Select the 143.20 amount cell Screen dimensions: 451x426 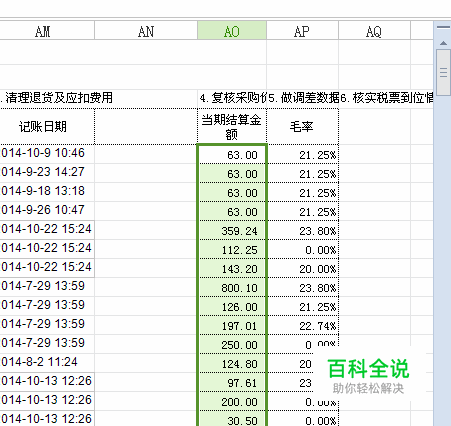coord(232,268)
